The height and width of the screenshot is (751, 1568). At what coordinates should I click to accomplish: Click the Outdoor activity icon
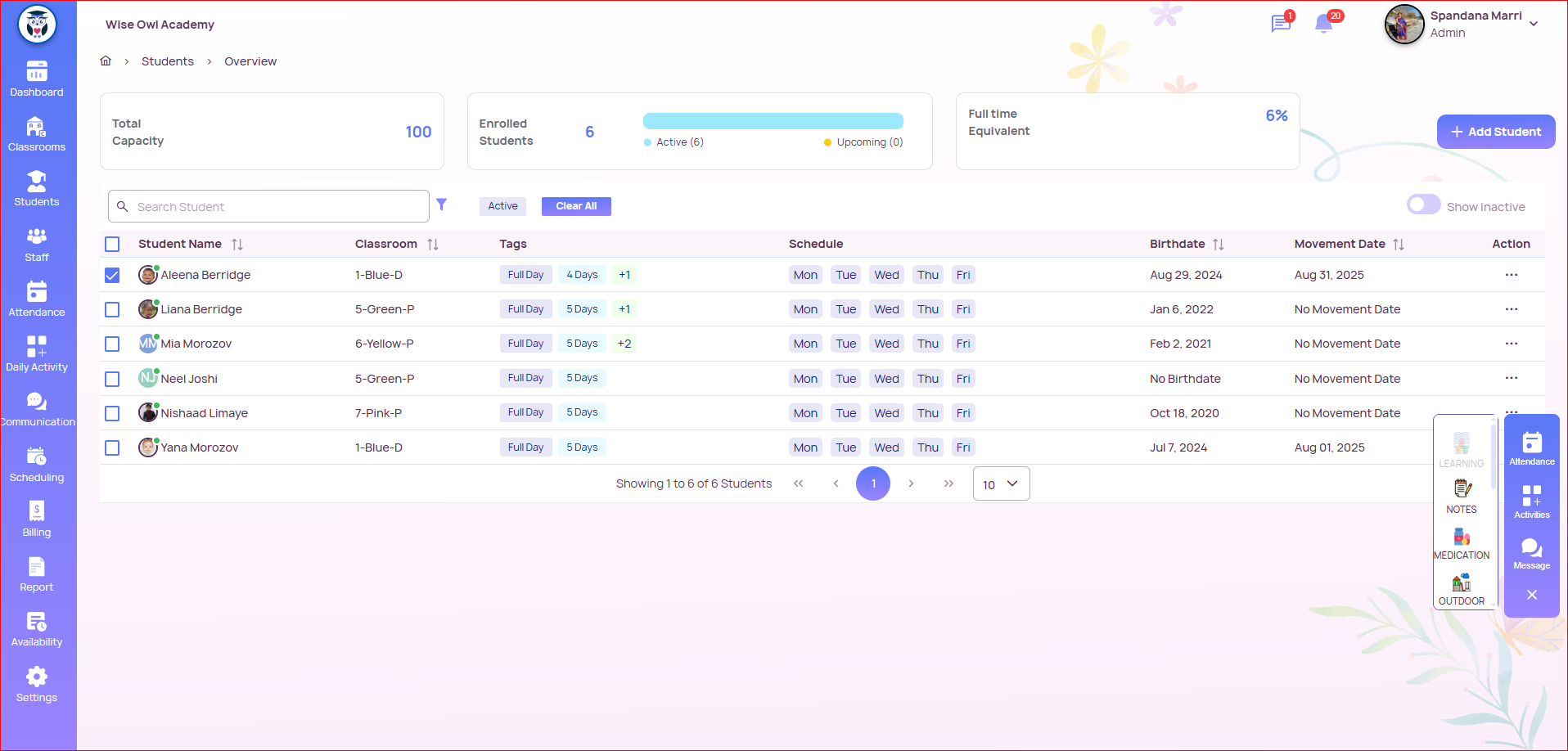(1462, 583)
